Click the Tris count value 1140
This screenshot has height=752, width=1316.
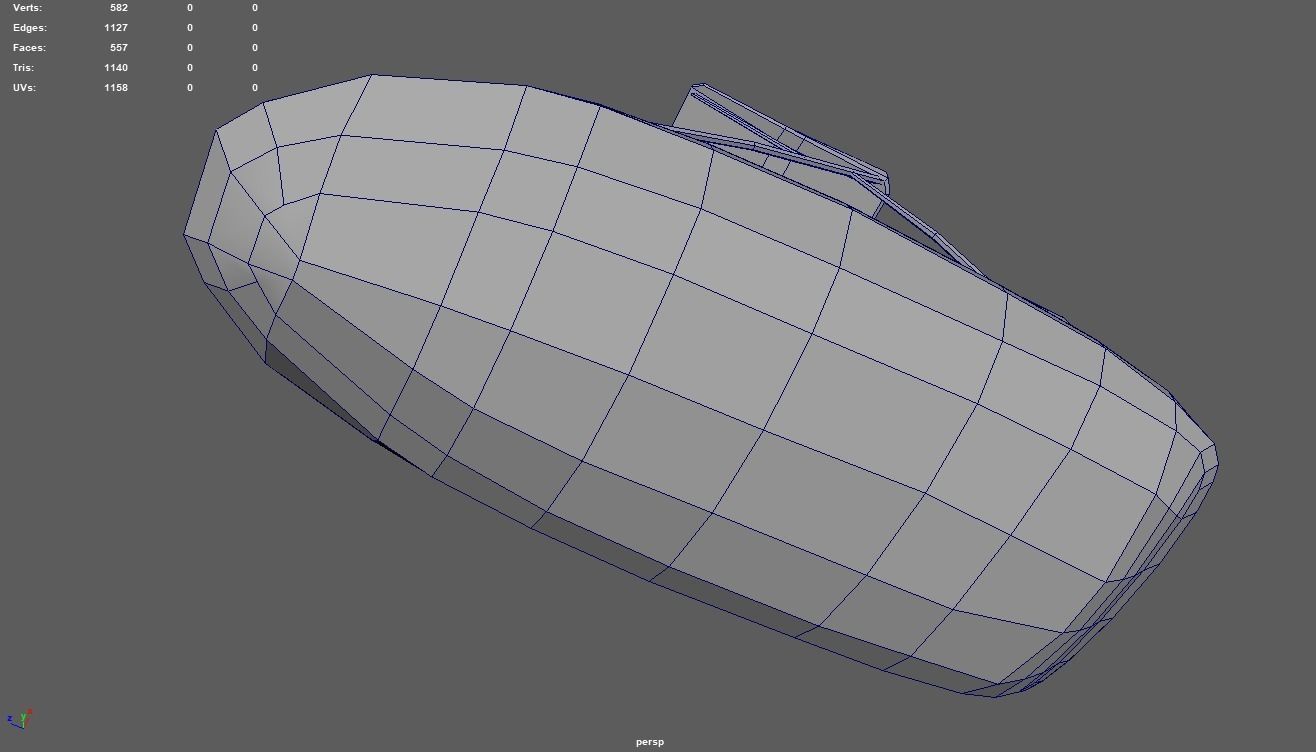(116, 68)
